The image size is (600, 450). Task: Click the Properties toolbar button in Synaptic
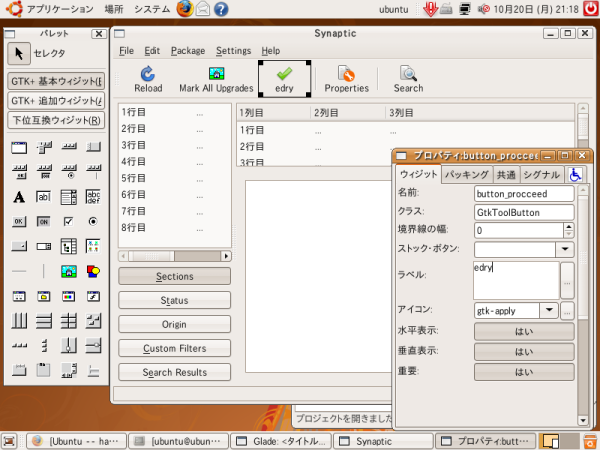(347, 79)
